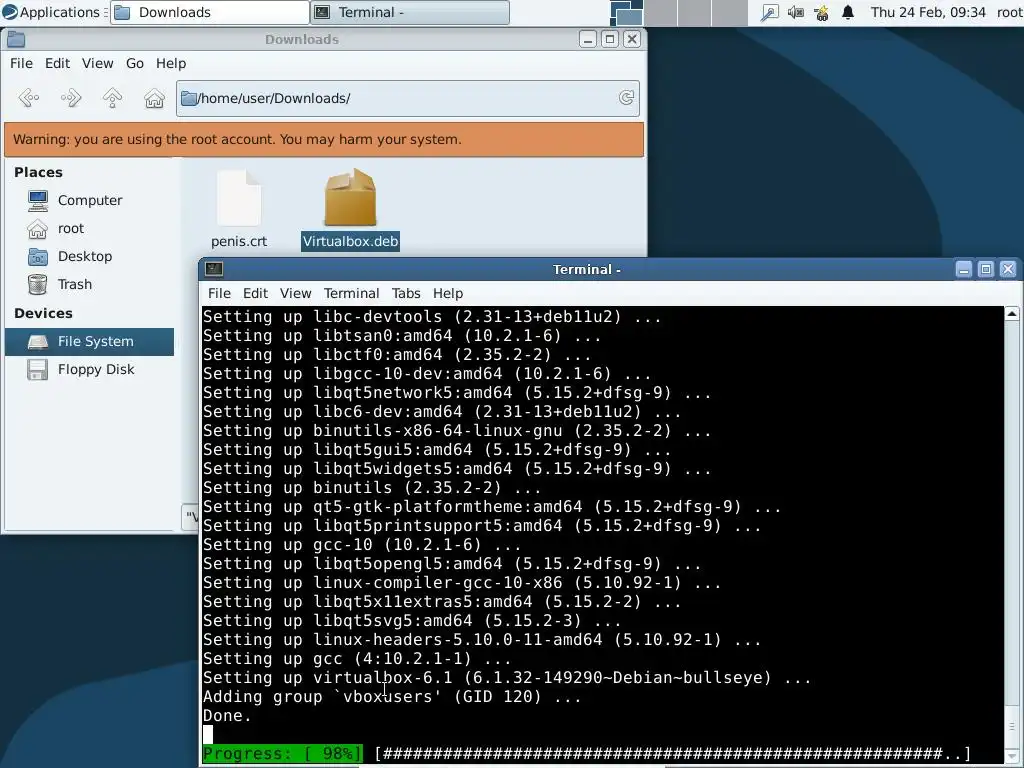Viewport: 1024px width, 768px height.
Task: Click the terminal scrollbar up arrow
Action: pos(1012,313)
